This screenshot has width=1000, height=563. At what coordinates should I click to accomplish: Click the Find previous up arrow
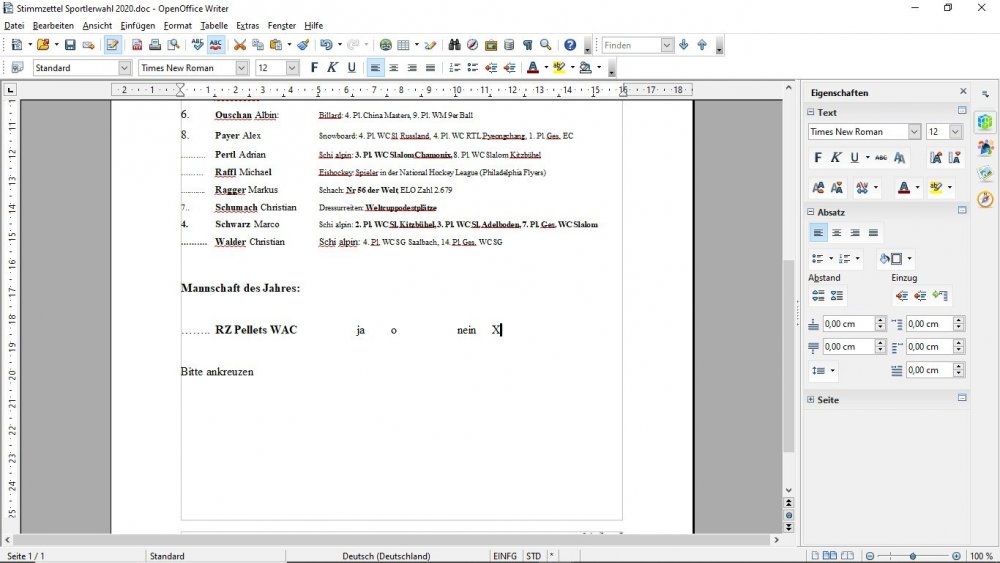pyautogui.click(x=702, y=45)
